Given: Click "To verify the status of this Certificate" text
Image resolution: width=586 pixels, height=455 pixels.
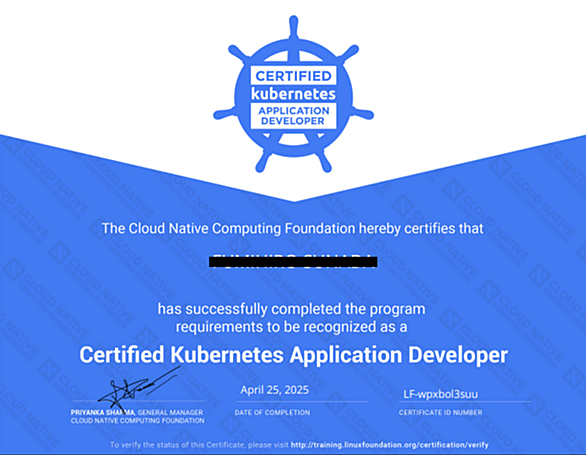Looking at the screenshot, I should (178, 445).
